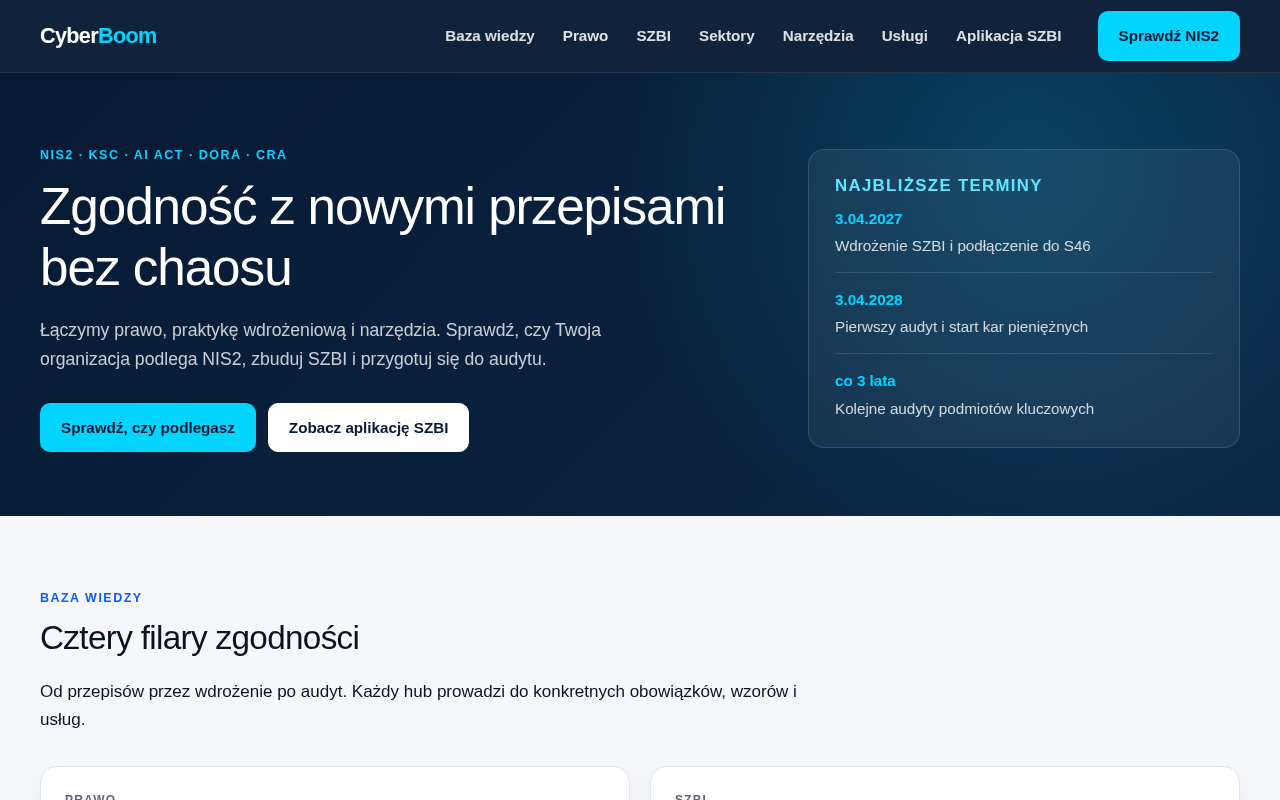The image size is (1280, 800).
Task: Open the Sektory navigation item
Action: (727, 36)
